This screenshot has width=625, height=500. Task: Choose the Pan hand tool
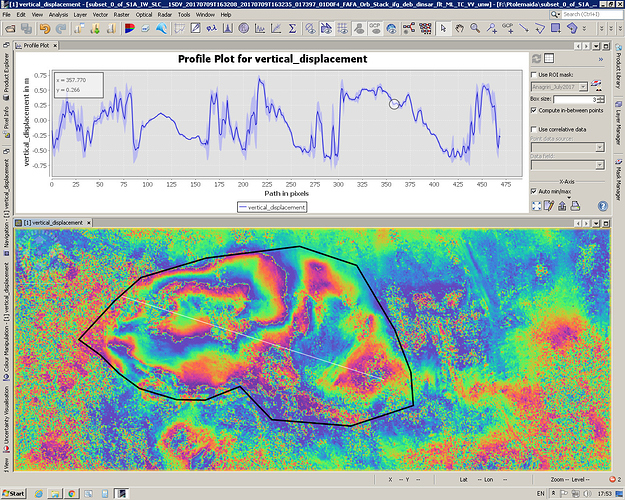pyautogui.click(x=459, y=29)
